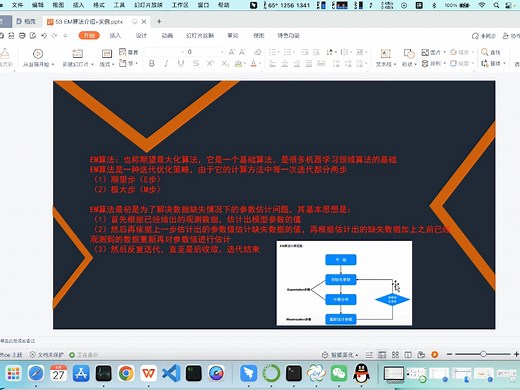Switch to the 动画 ribbon tab
This screenshot has height=390, width=520.
[x=167, y=35]
